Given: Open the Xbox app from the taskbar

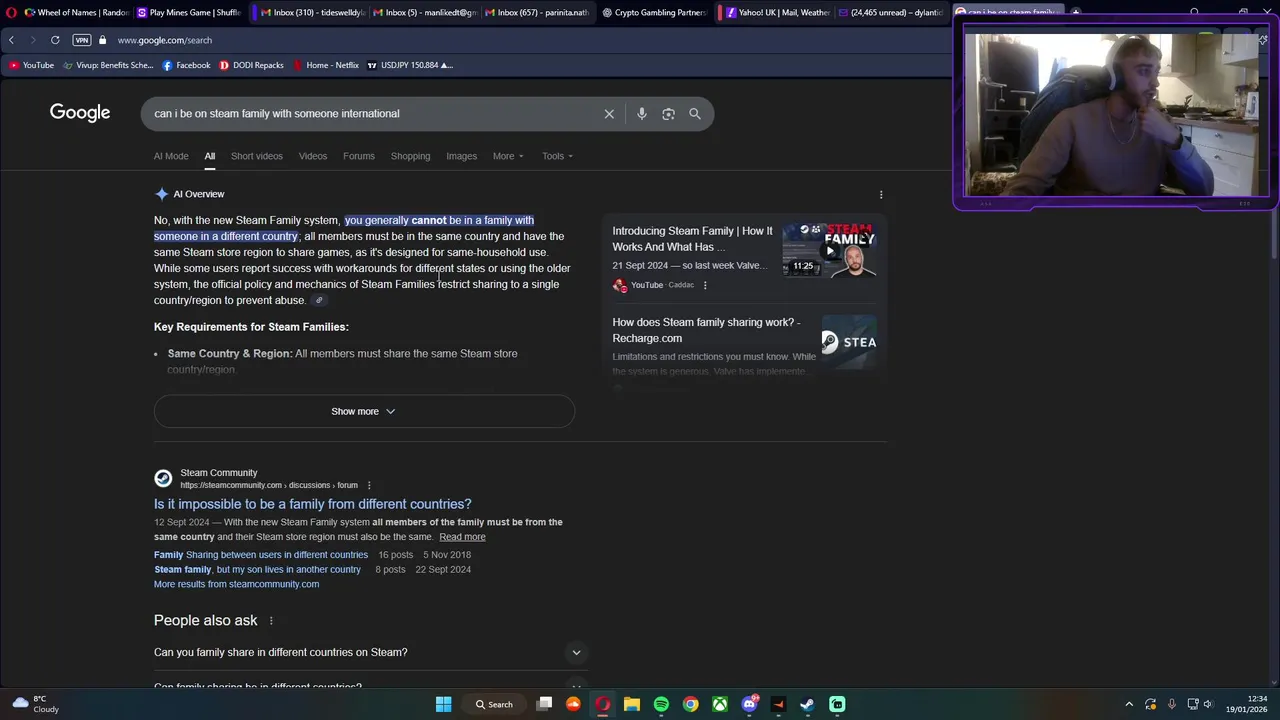Looking at the screenshot, I should point(720,704).
